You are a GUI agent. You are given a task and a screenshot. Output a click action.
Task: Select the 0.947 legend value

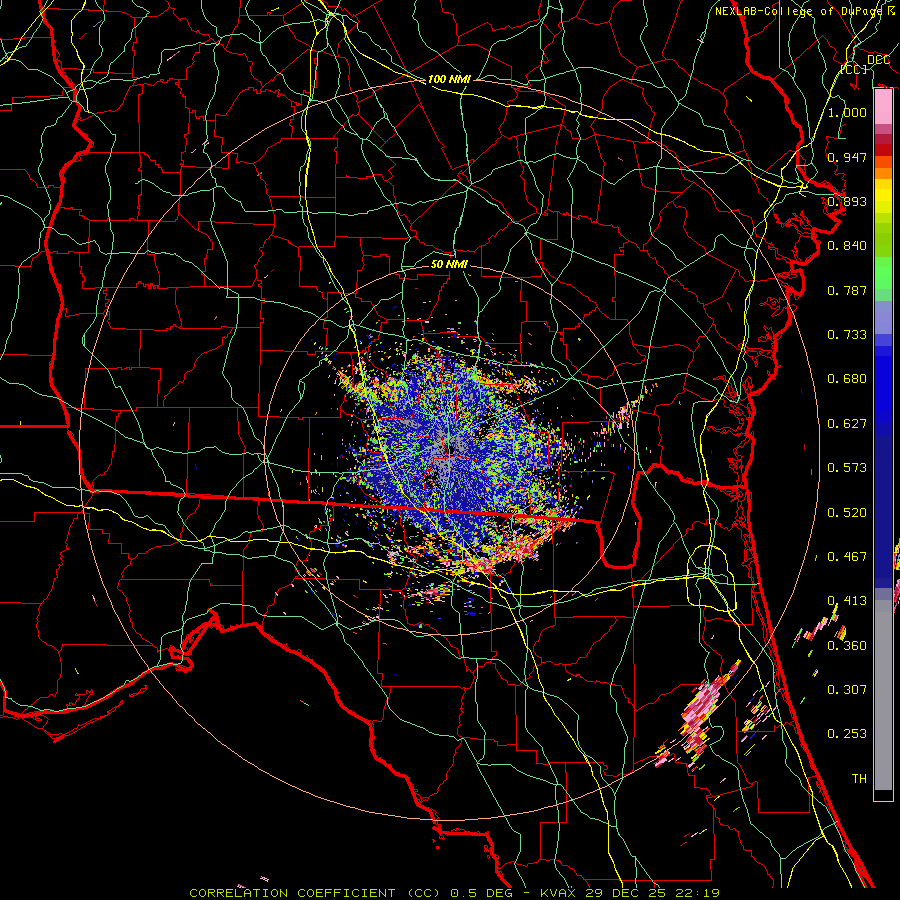tap(847, 157)
